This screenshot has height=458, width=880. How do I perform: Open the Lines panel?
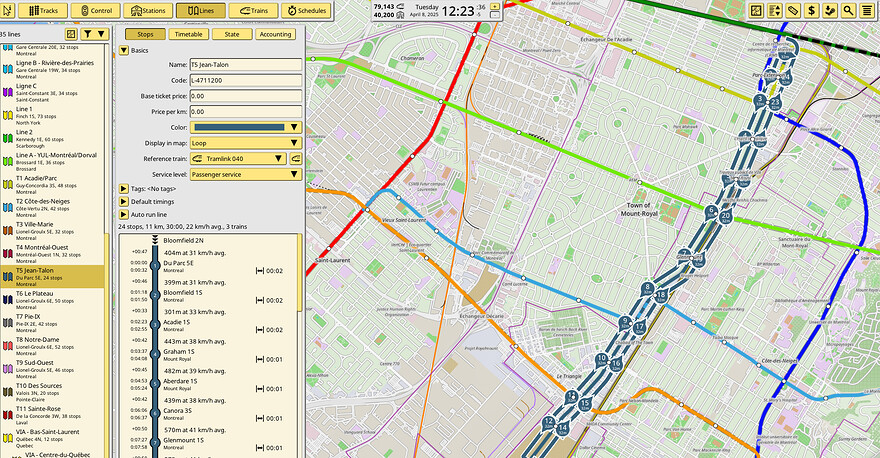(x=201, y=10)
